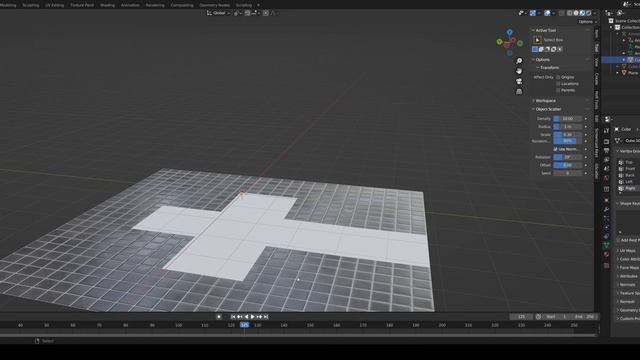Switch to rendered viewport shading

pyautogui.click(x=588, y=13)
